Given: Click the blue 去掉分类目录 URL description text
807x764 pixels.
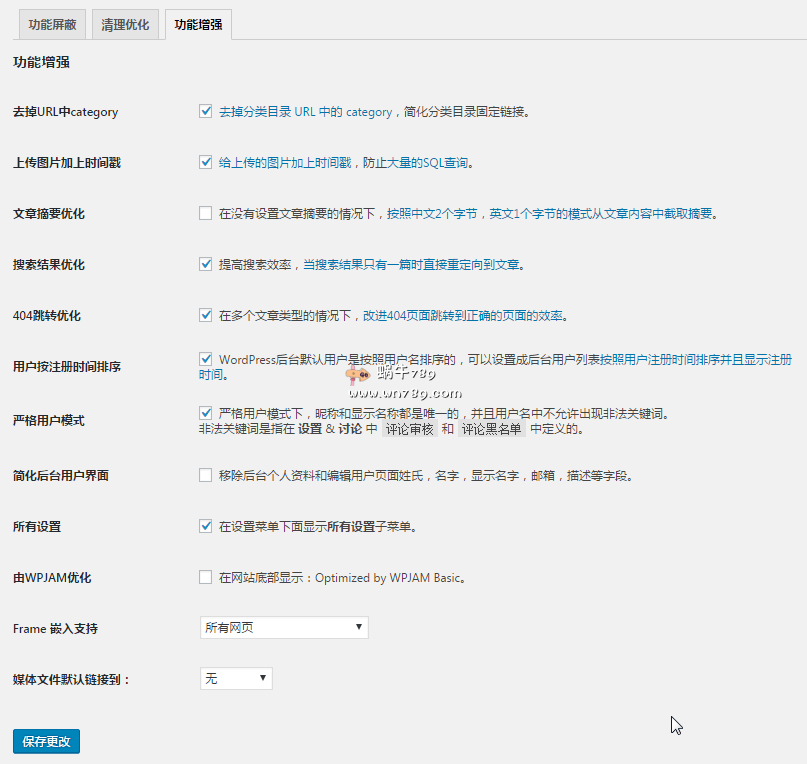Looking at the screenshot, I should click(x=305, y=112).
